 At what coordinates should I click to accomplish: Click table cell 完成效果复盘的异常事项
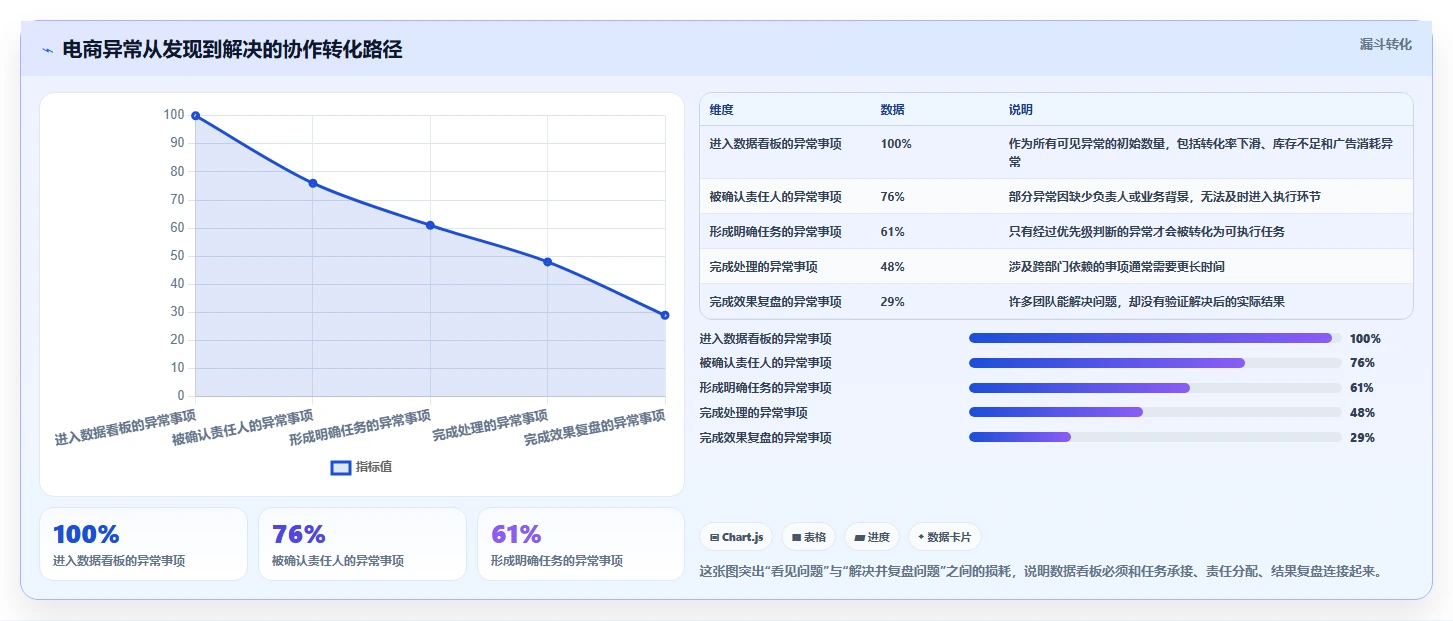tap(775, 302)
